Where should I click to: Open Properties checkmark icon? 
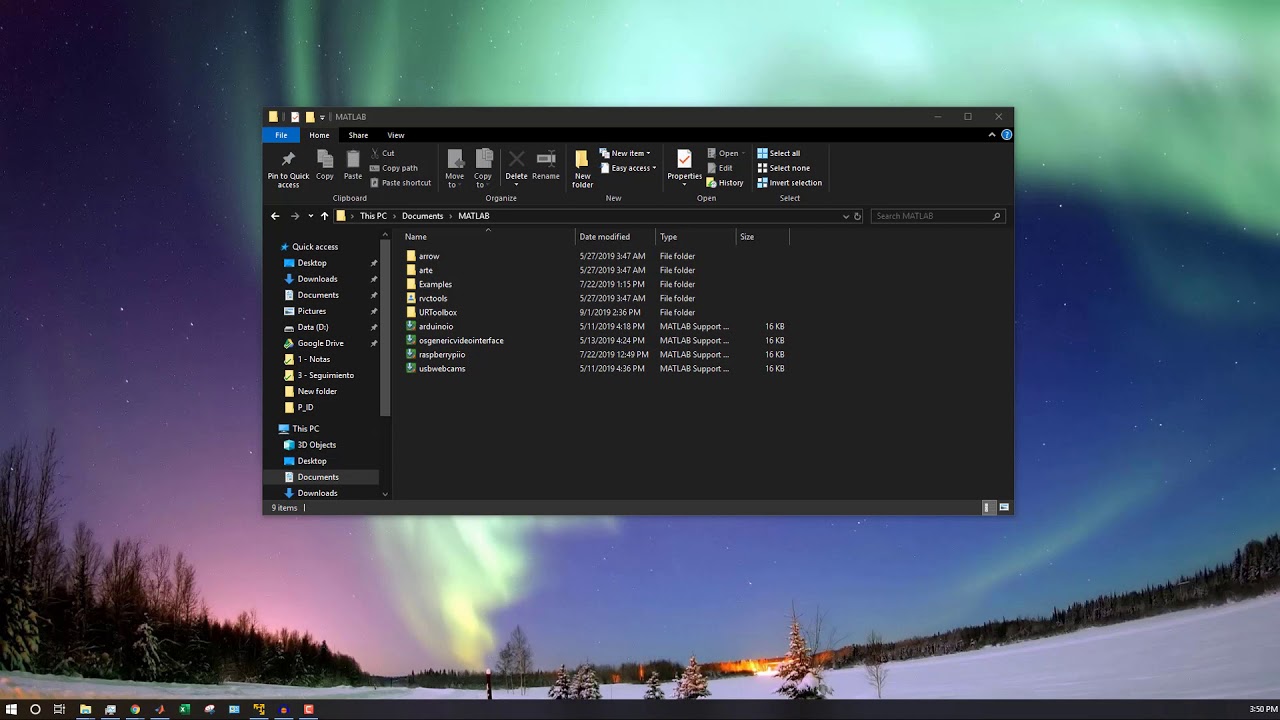point(684,160)
